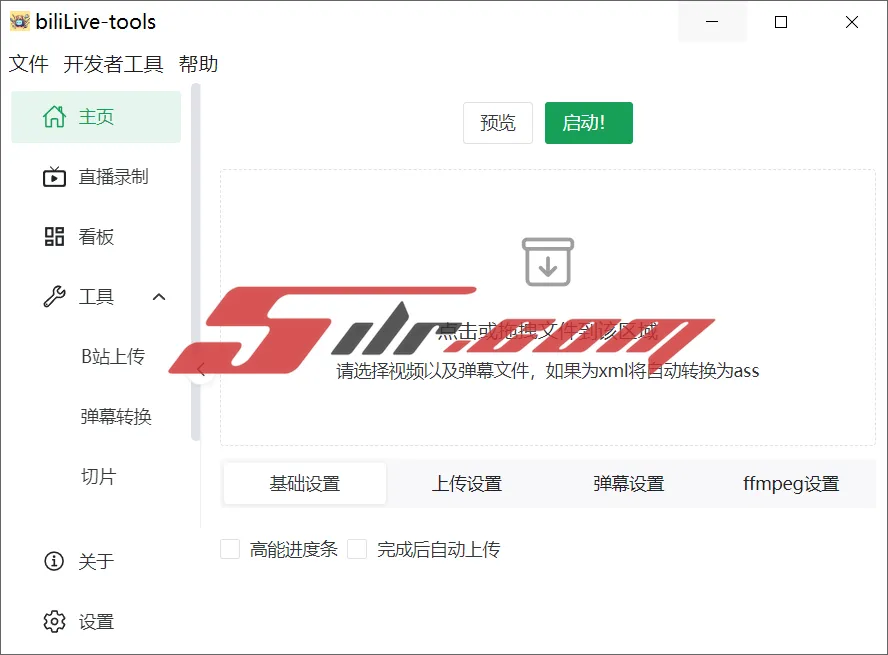
Task: Click the sidebar vertical scrollbar
Action: pos(196,262)
